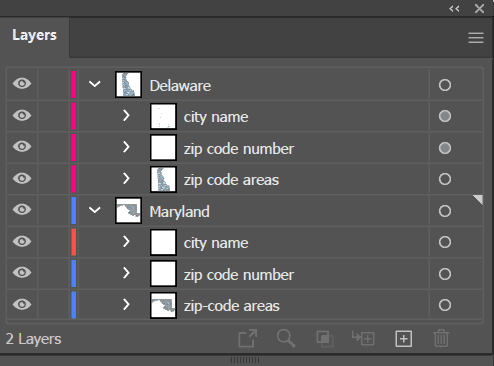This screenshot has width=494, height=366.
Task: Click target circle for zip code areas
Action: [x=445, y=179]
